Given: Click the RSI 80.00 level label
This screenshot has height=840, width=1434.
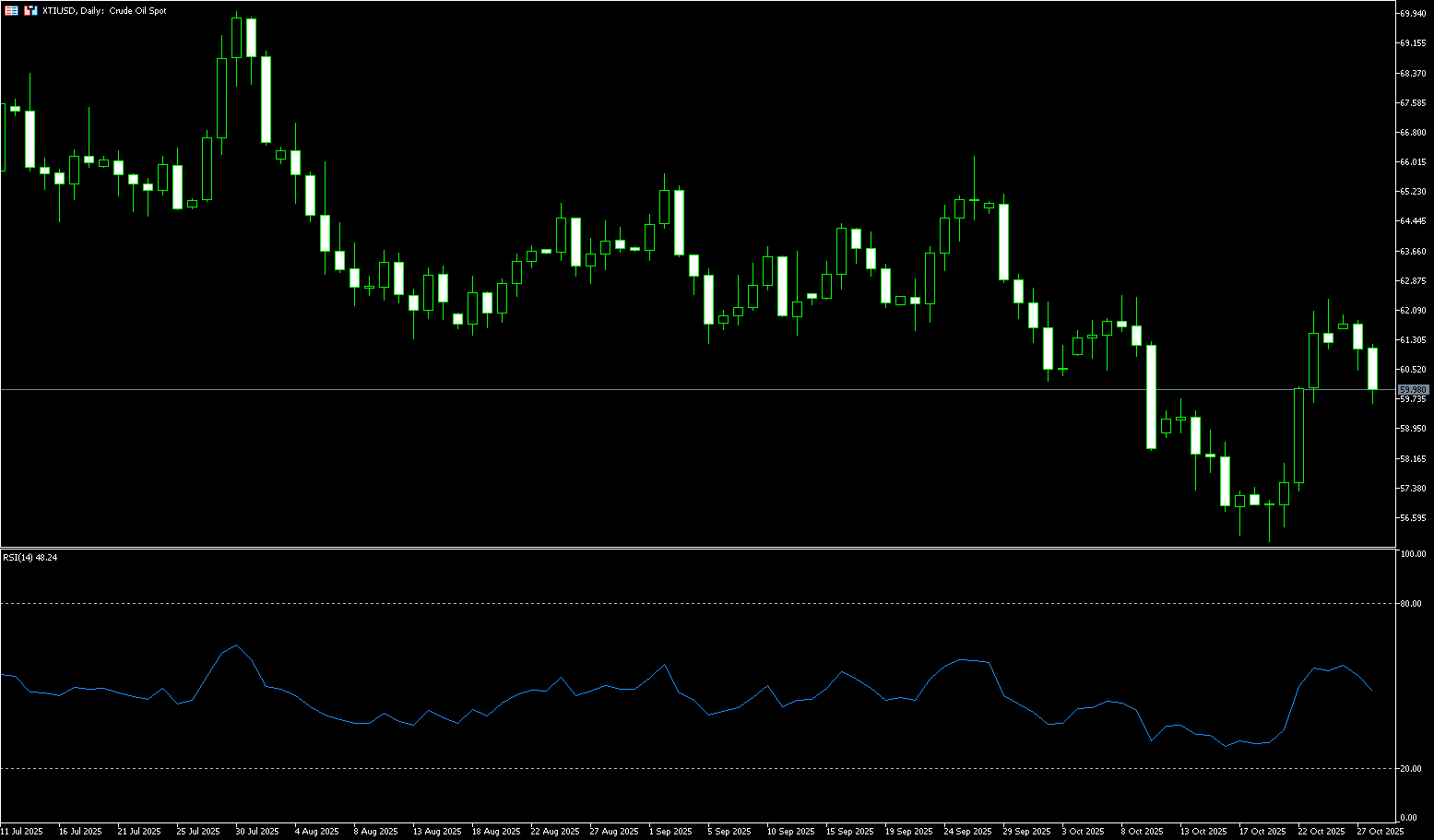Looking at the screenshot, I should point(1410,604).
